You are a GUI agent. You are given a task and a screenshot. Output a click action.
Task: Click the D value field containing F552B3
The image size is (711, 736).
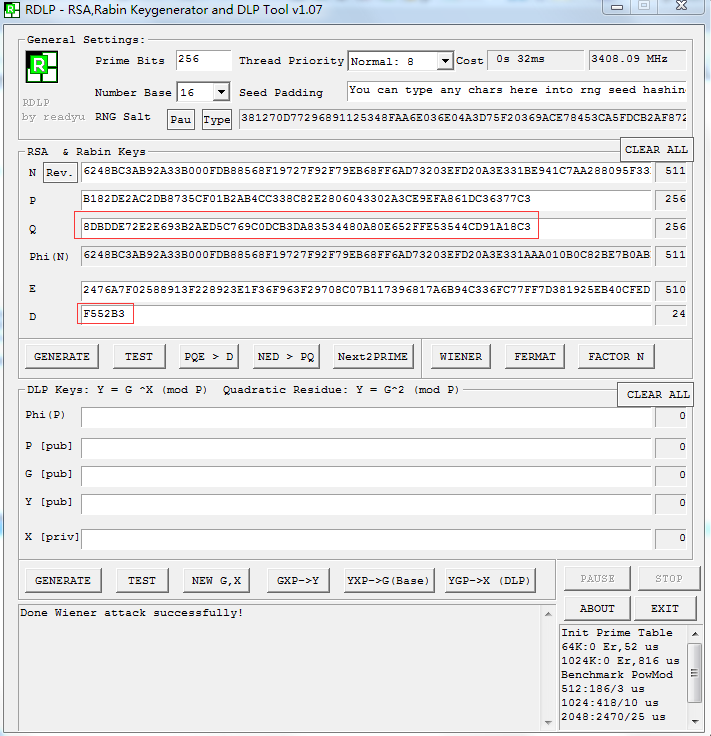coord(366,315)
